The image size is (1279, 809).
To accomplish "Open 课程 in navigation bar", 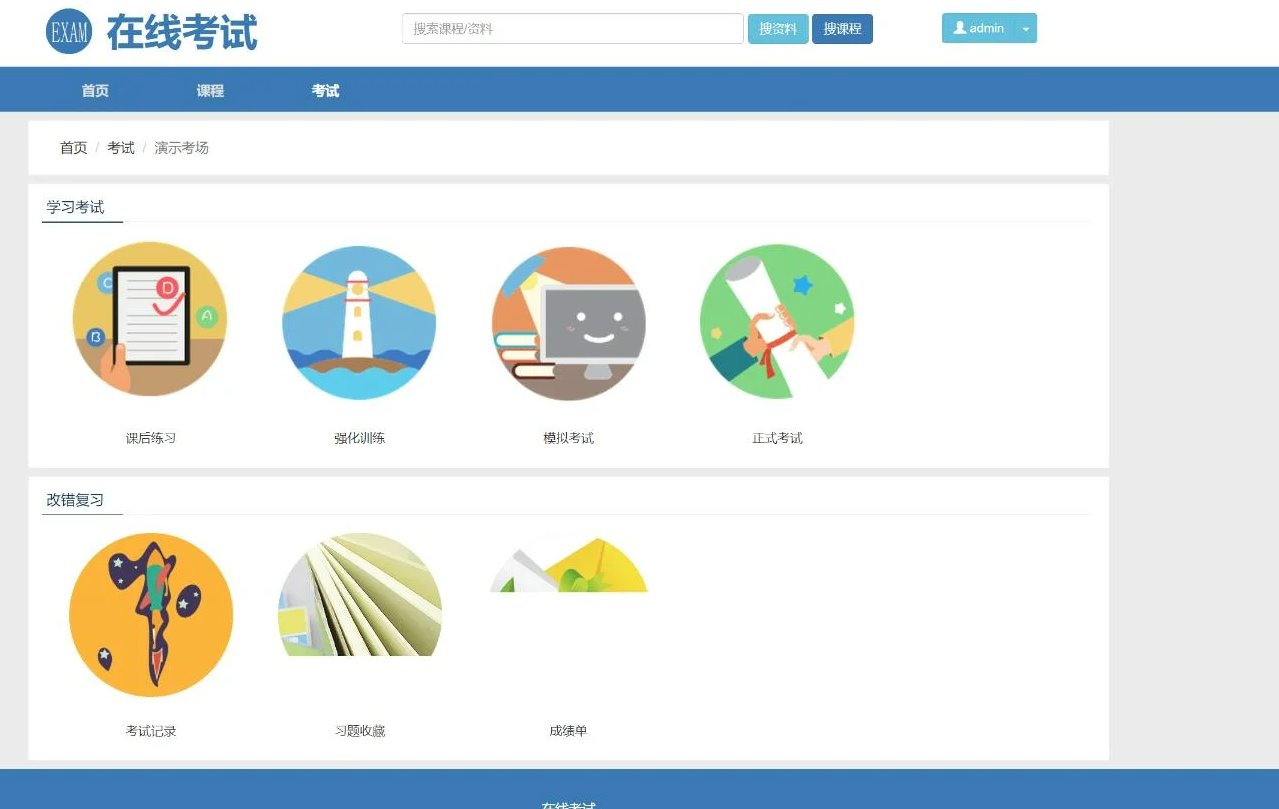I will click(x=210, y=91).
